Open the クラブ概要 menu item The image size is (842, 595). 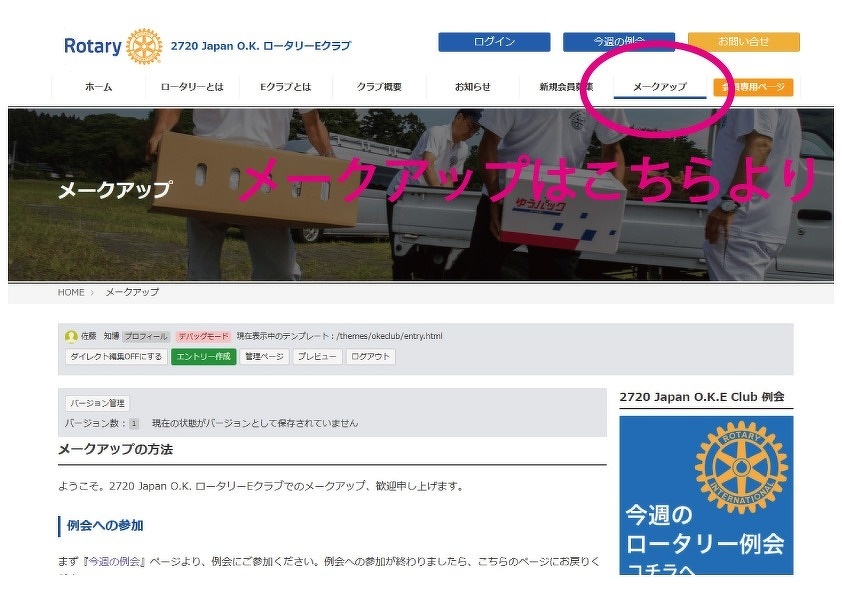click(x=379, y=87)
